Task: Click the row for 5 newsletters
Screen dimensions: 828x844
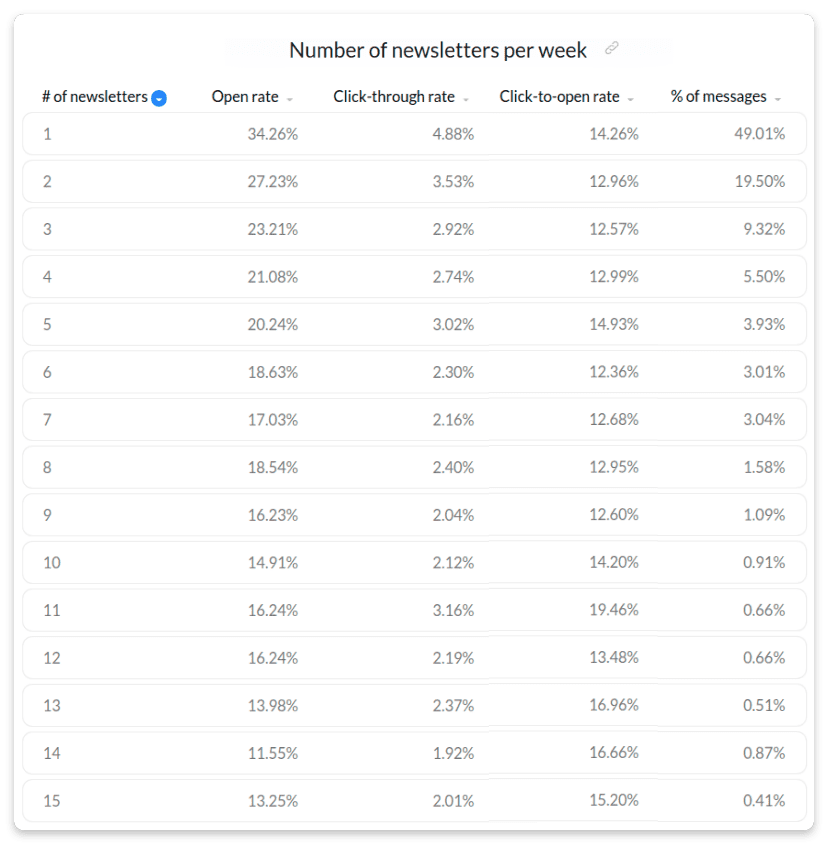Action: pos(414,325)
